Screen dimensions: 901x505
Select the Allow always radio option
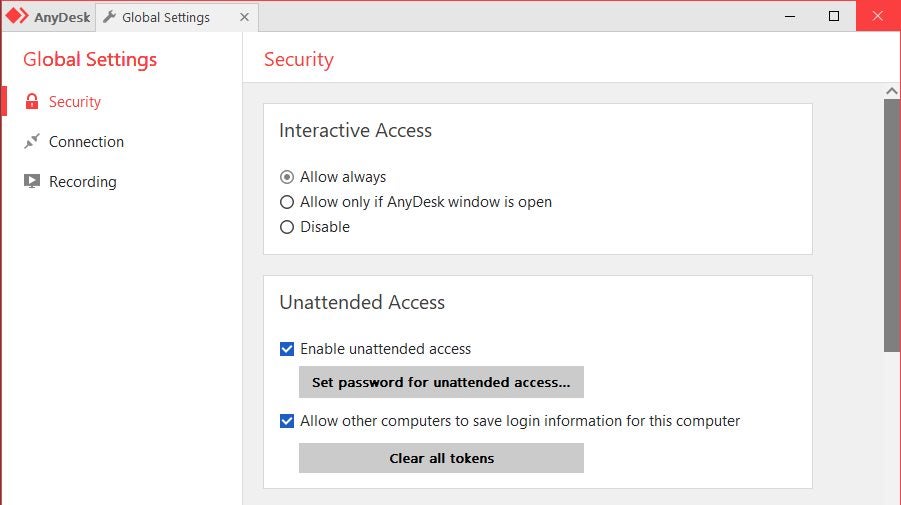point(287,177)
